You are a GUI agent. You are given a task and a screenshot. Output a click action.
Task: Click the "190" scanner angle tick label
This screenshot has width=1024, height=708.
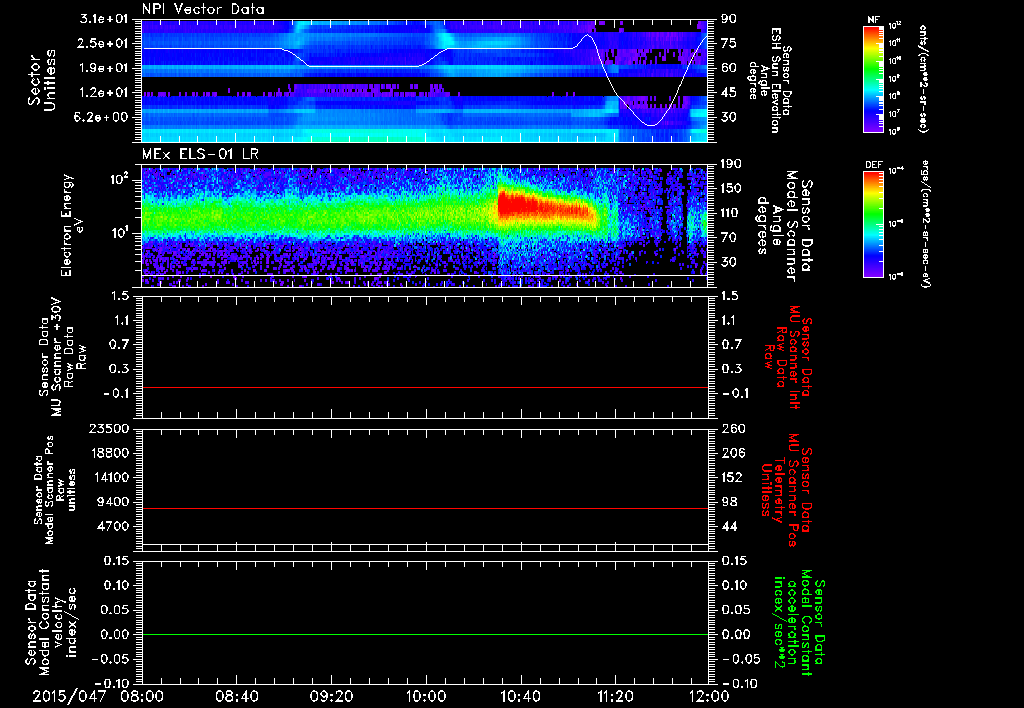click(731, 164)
